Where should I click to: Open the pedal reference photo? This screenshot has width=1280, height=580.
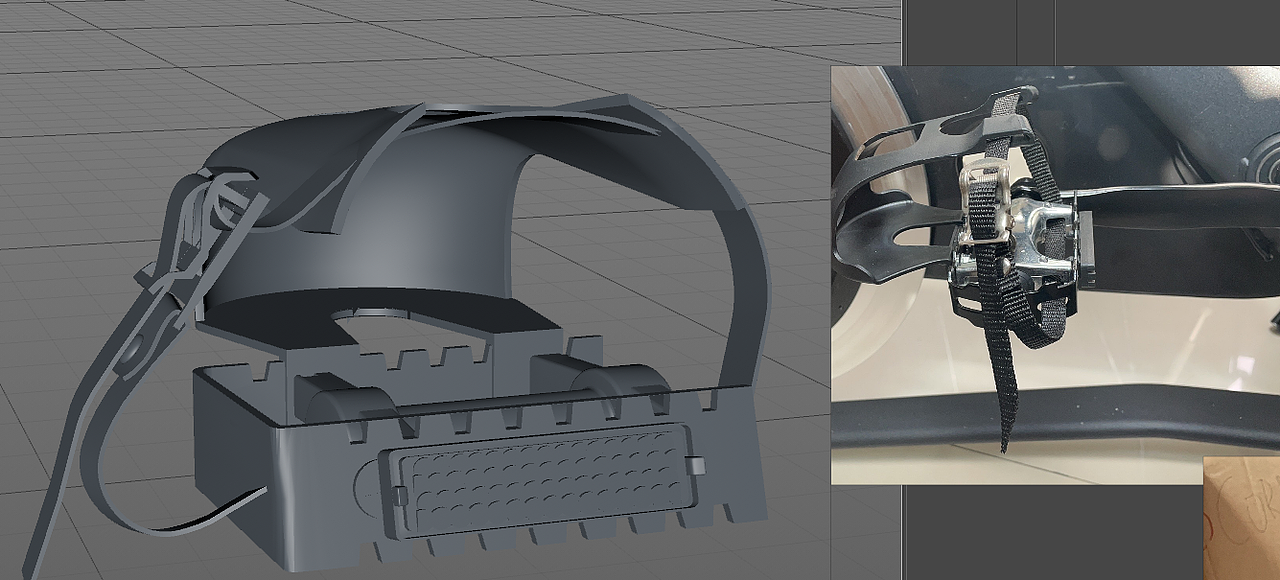(1055, 275)
